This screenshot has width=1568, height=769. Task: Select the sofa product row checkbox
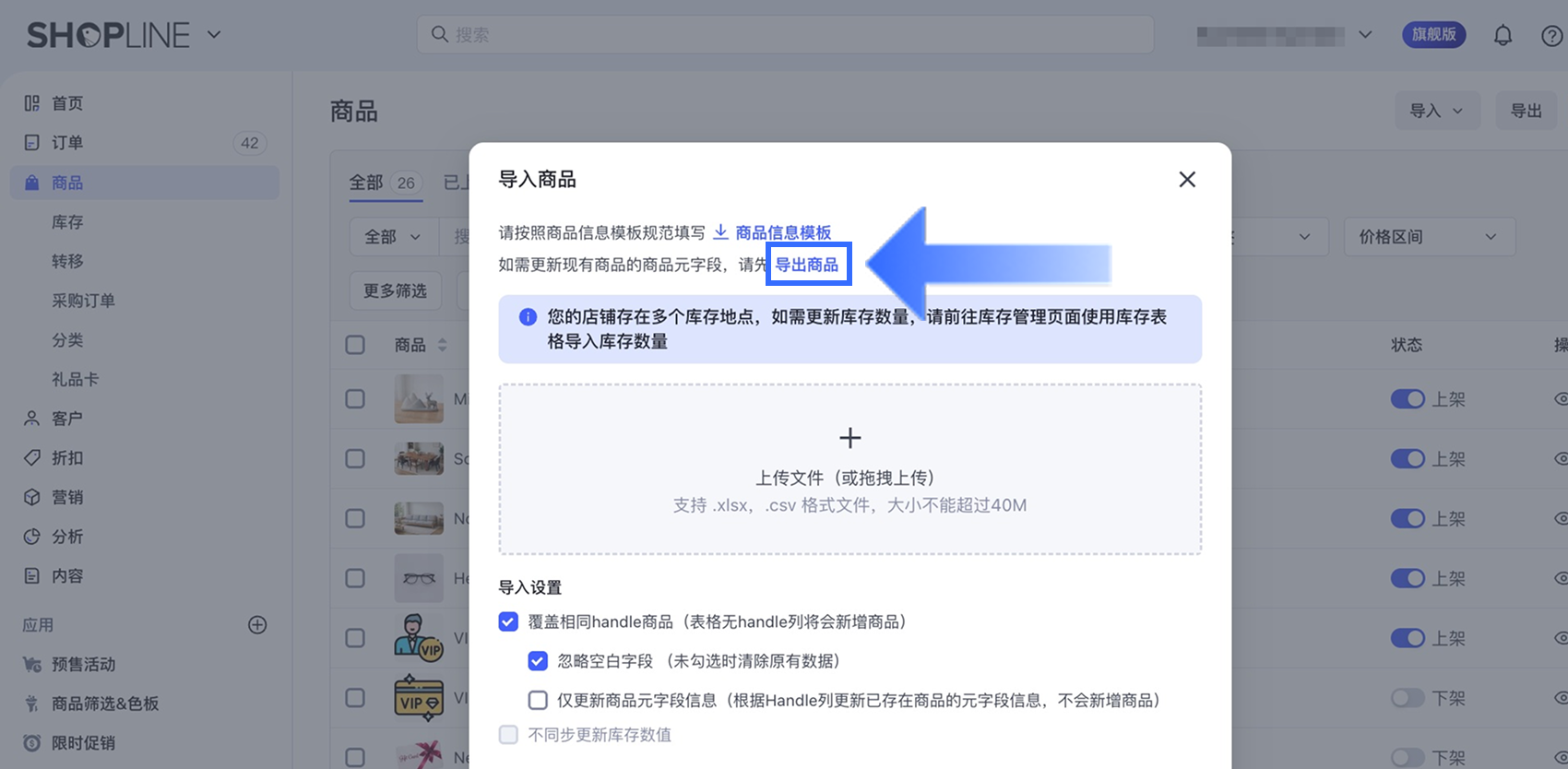pyautogui.click(x=355, y=518)
